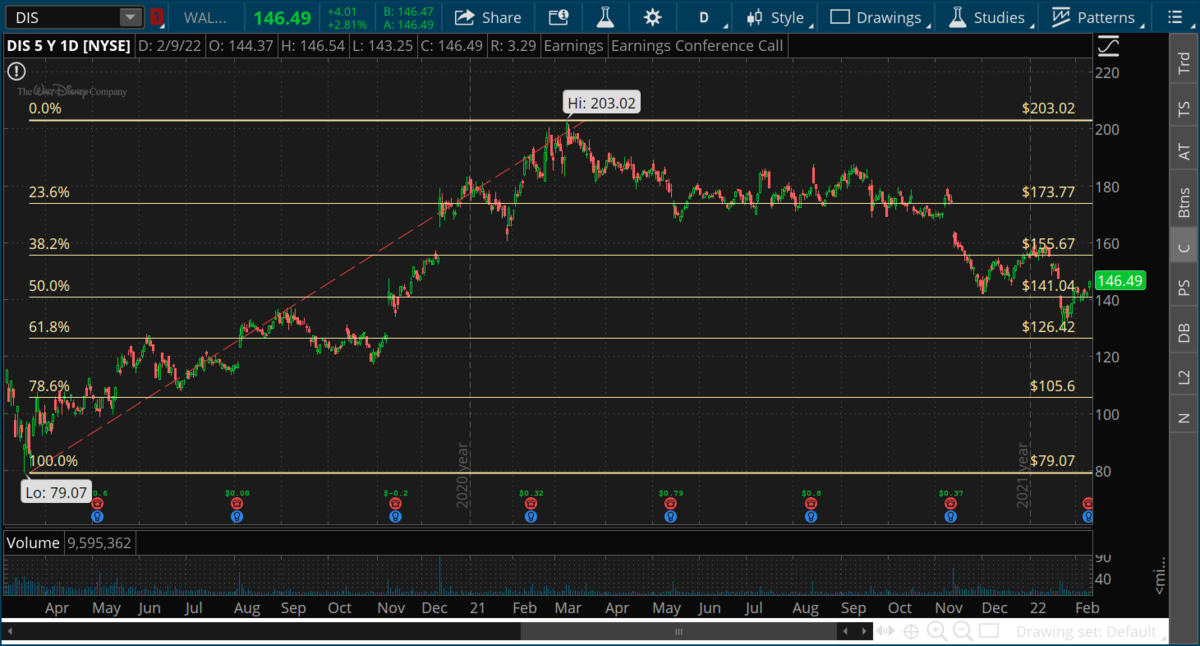Image resolution: width=1200 pixels, height=646 pixels.
Task: Click red conference call icon under $0.8
Action: click(x=811, y=505)
